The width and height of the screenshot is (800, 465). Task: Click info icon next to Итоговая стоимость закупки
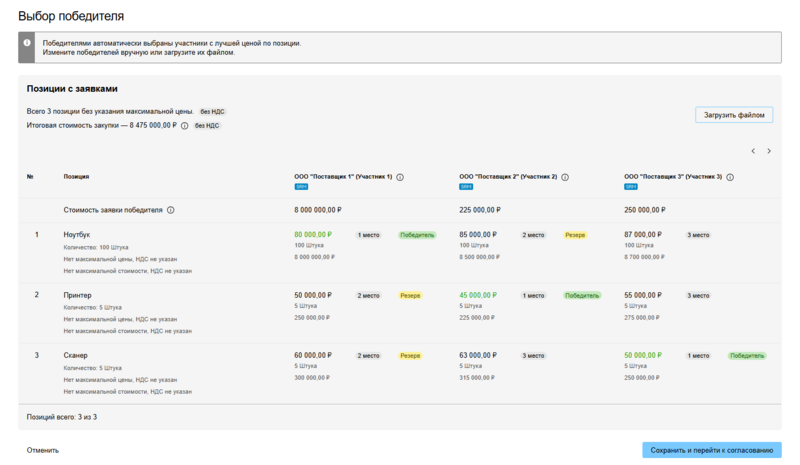(x=185, y=126)
